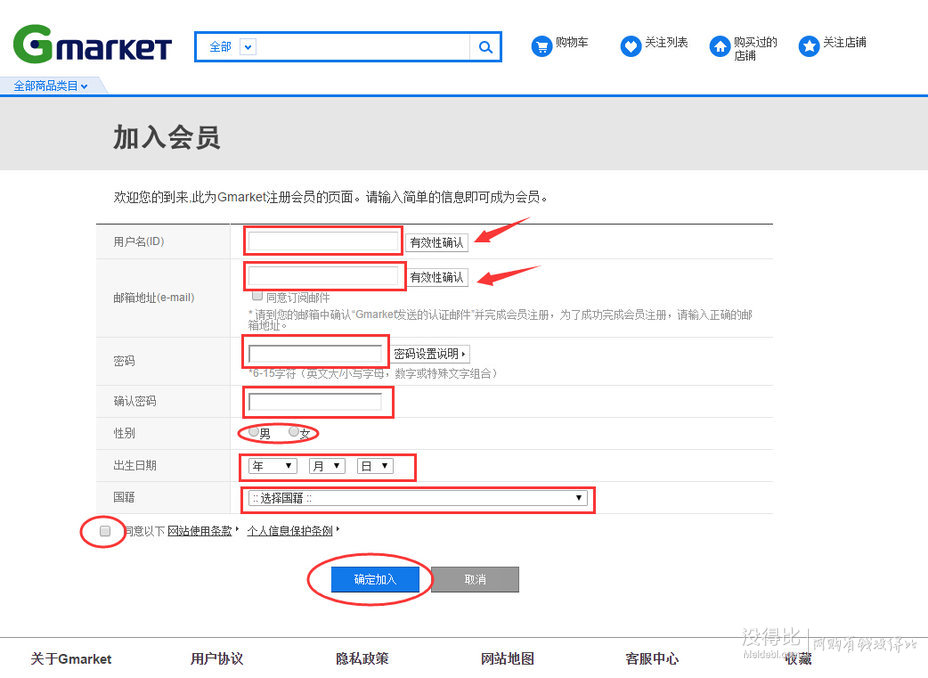Expand the 全部商品类目 category menu
Viewport: 928px width, 678px height.
[x=51, y=86]
